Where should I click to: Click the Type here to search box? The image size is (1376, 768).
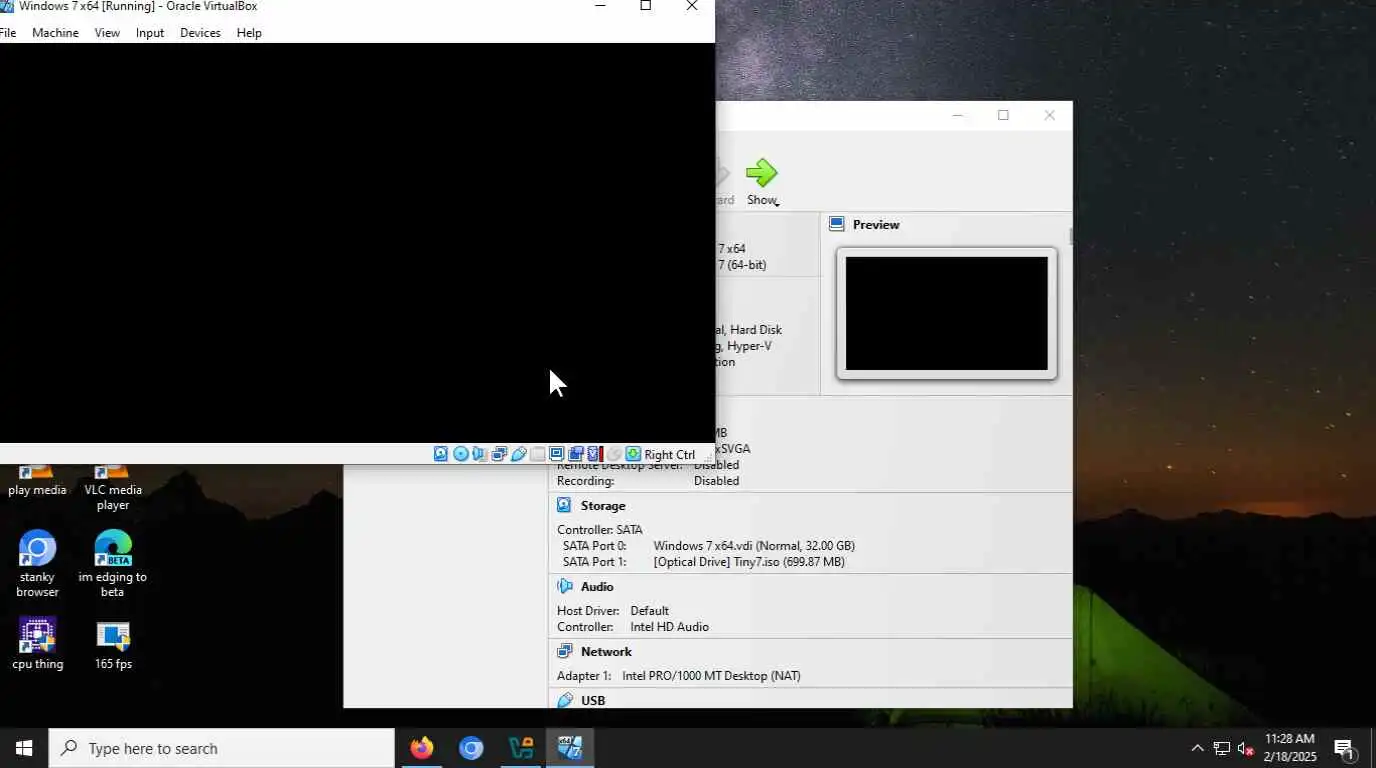pyautogui.click(x=222, y=748)
